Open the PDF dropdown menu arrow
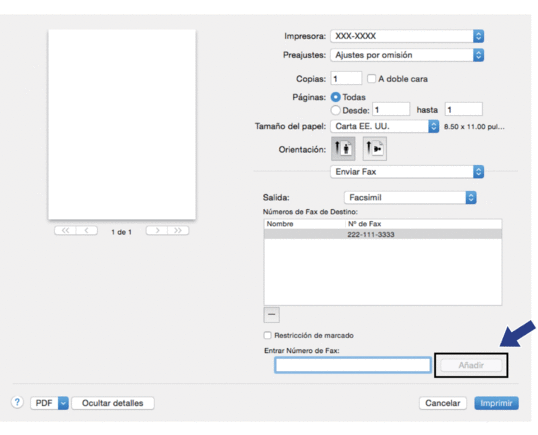Image resolution: width=538 pixels, height=435 pixels. click(63, 403)
